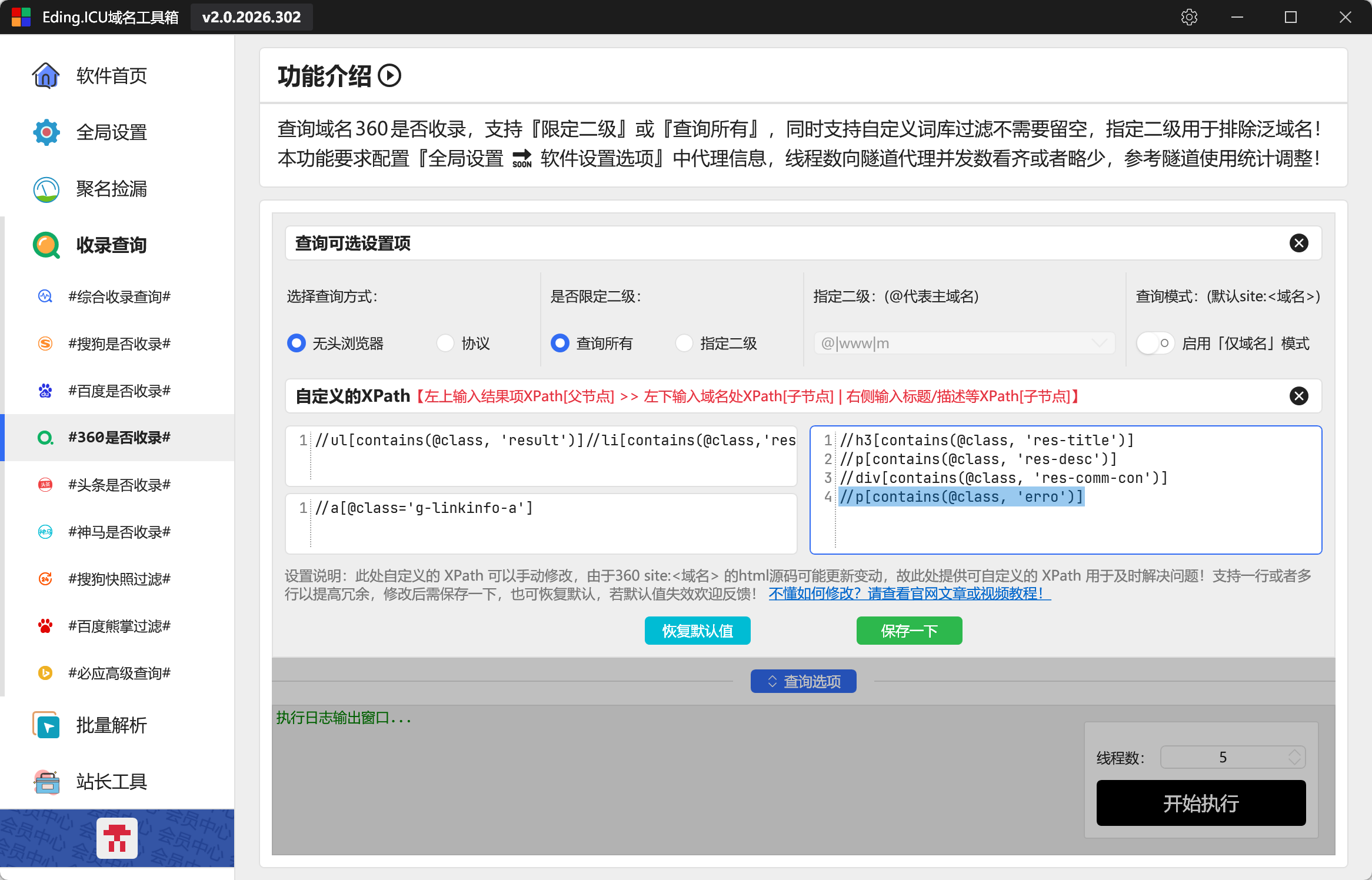Open the @|www|m subdomain dropdown
Viewport: 1372px width, 880px height.
1099,343
